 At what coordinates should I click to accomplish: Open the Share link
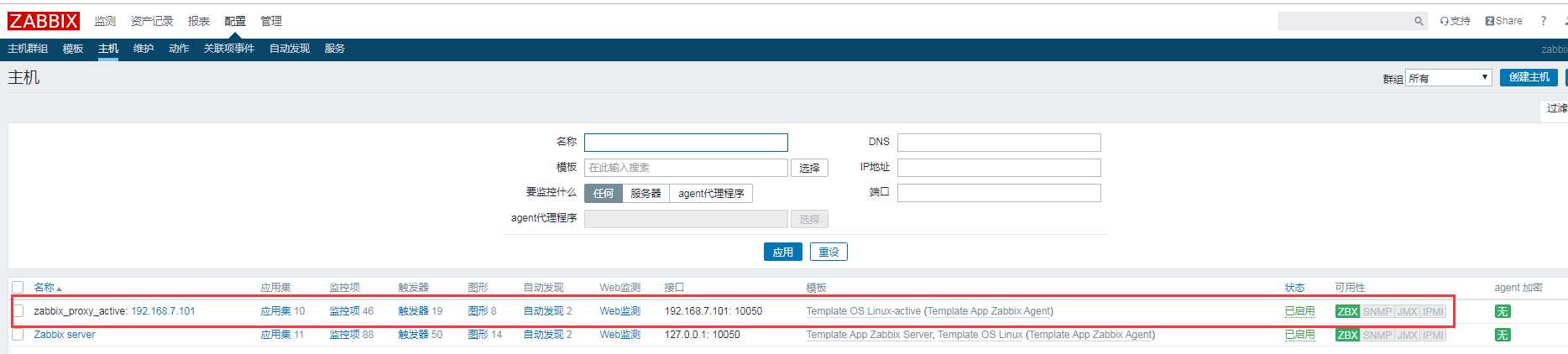pos(1503,21)
